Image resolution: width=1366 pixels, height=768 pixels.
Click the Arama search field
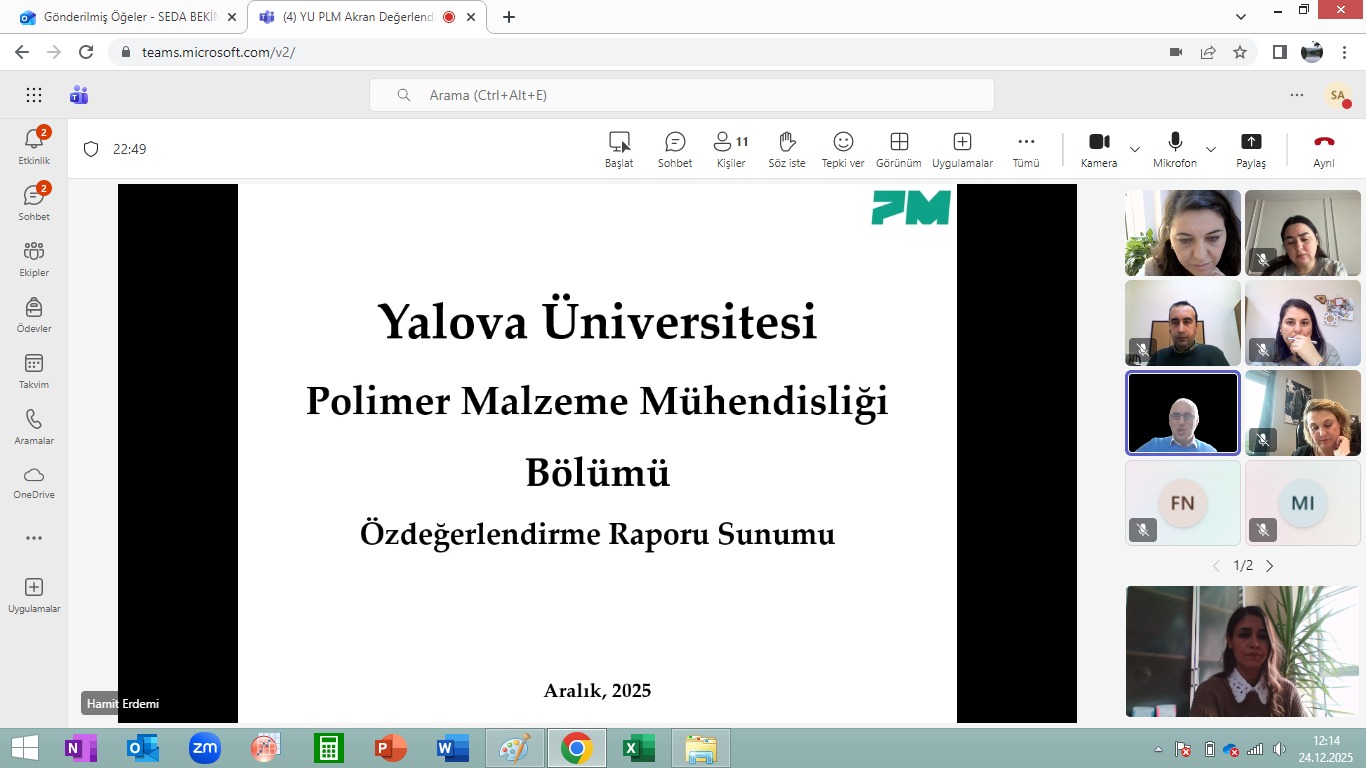tap(682, 95)
